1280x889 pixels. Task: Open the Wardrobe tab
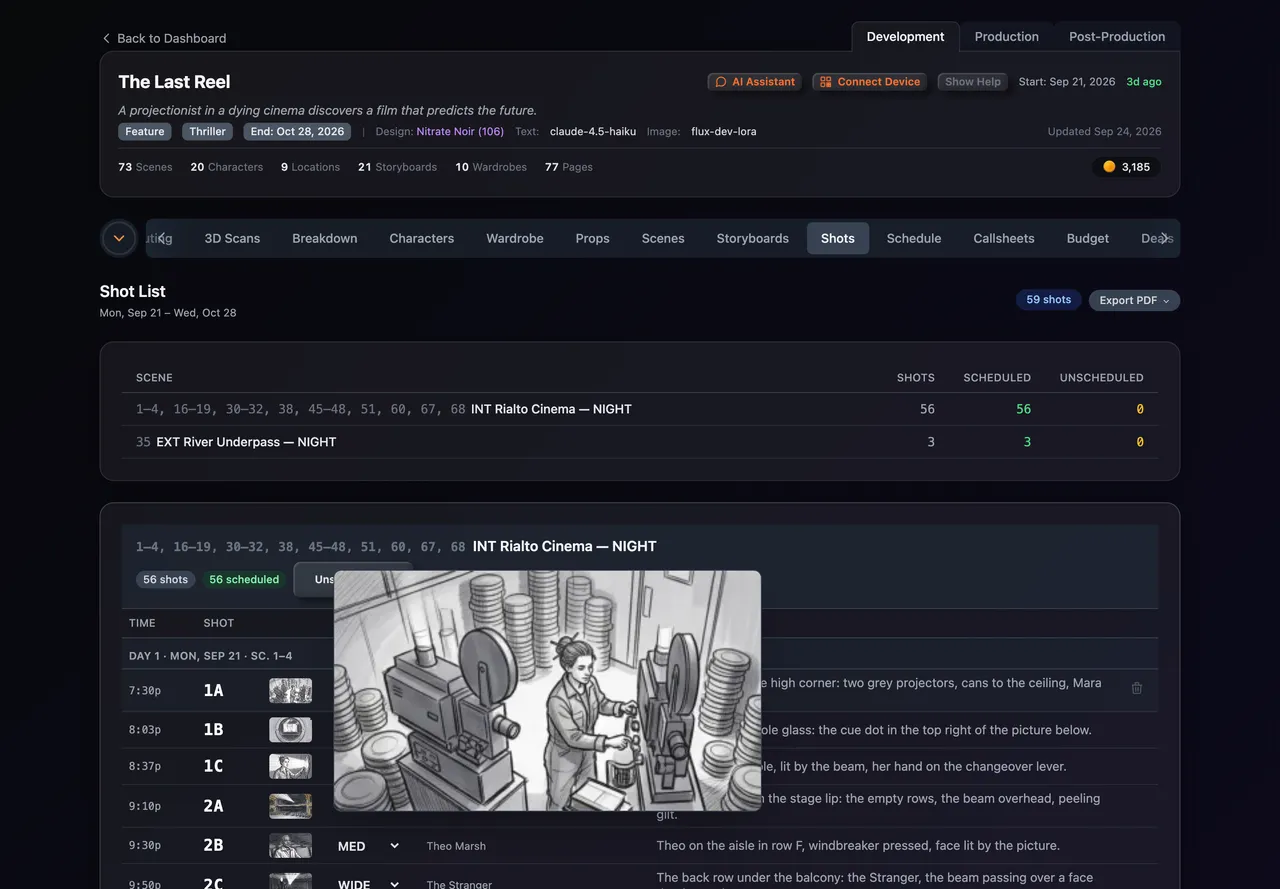pyautogui.click(x=515, y=238)
